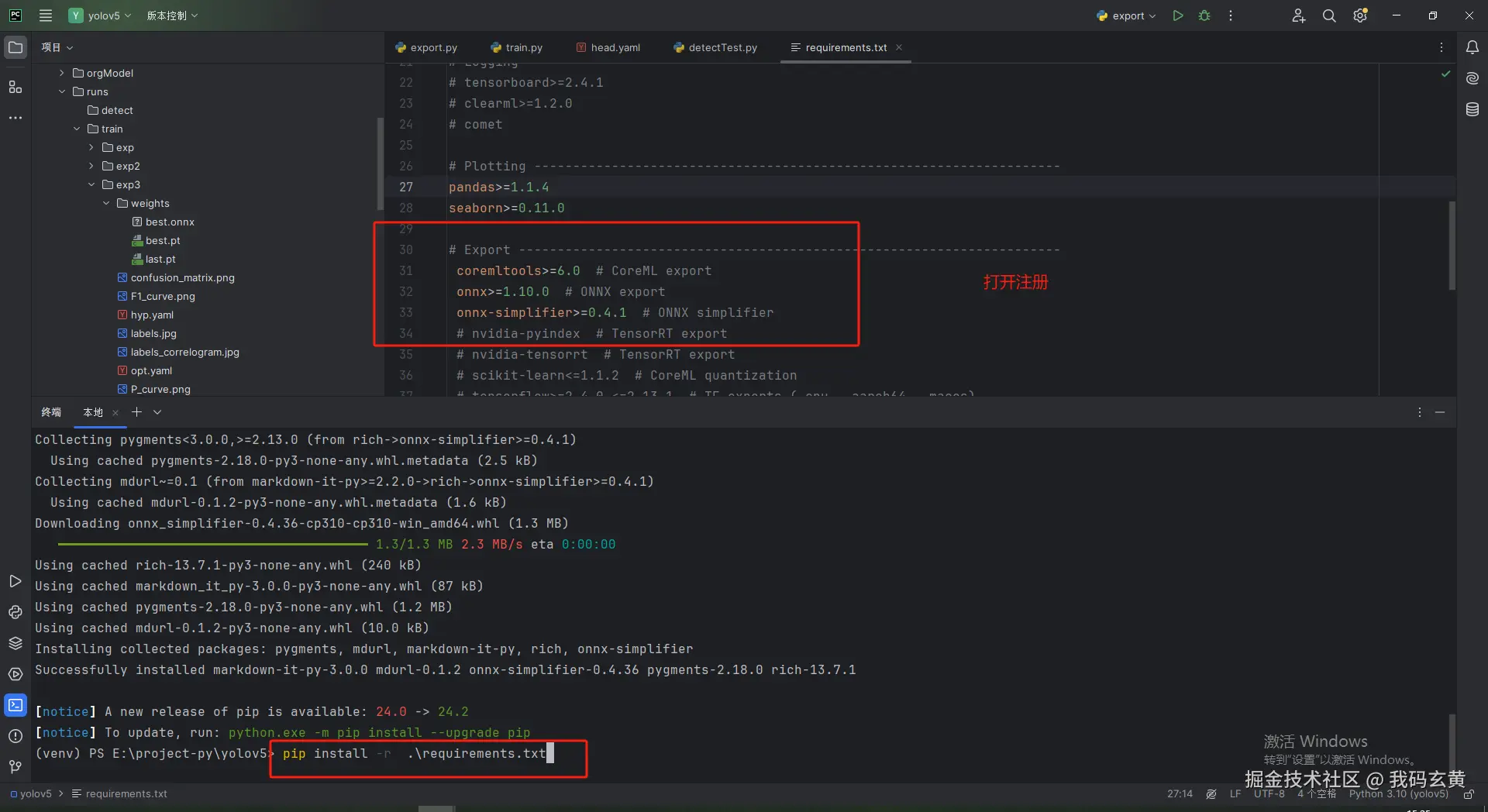Viewport: 1488px width, 812px height.
Task: Switch to detectTest.py tab
Action: (x=715, y=47)
